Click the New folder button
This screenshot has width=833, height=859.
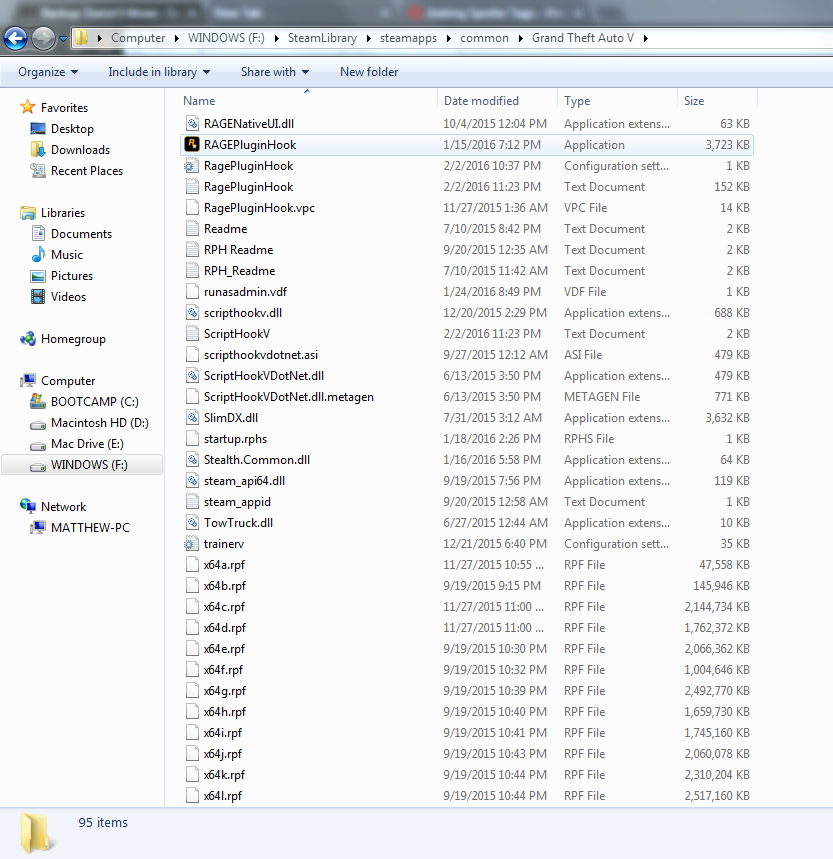click(369, 72)
